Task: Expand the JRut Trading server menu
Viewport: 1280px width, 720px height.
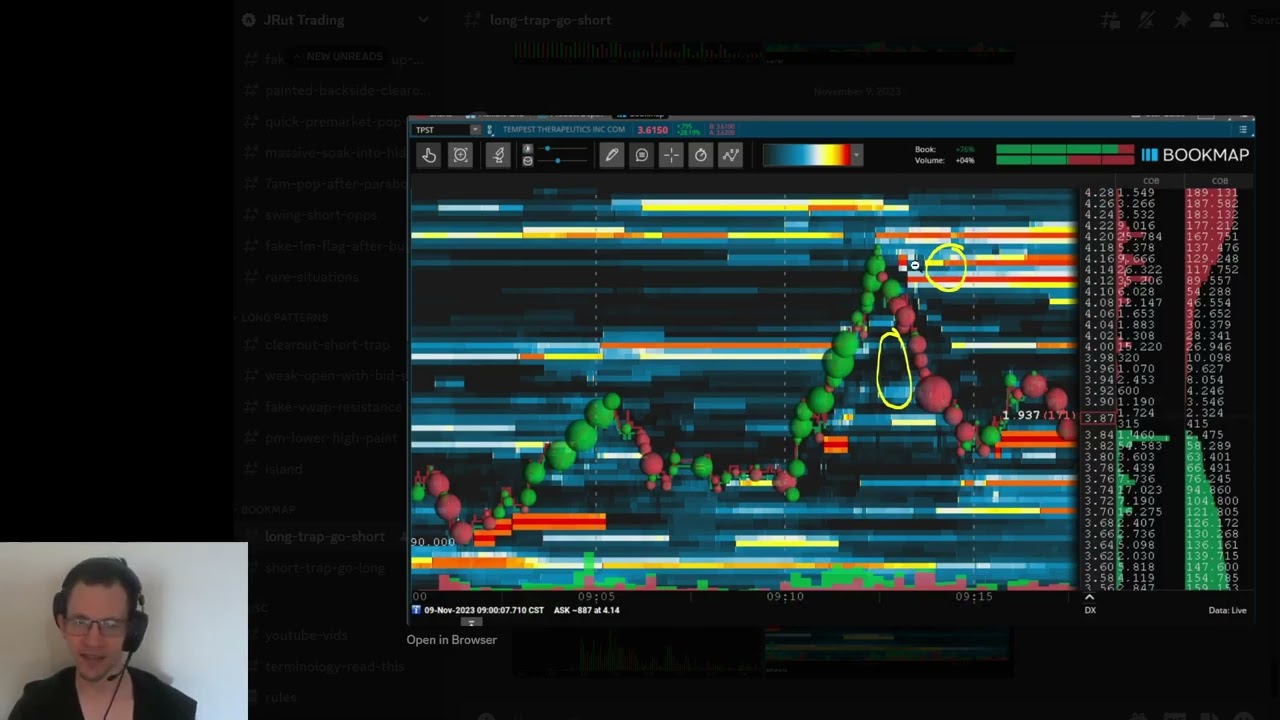Action: tap(423, 20)
